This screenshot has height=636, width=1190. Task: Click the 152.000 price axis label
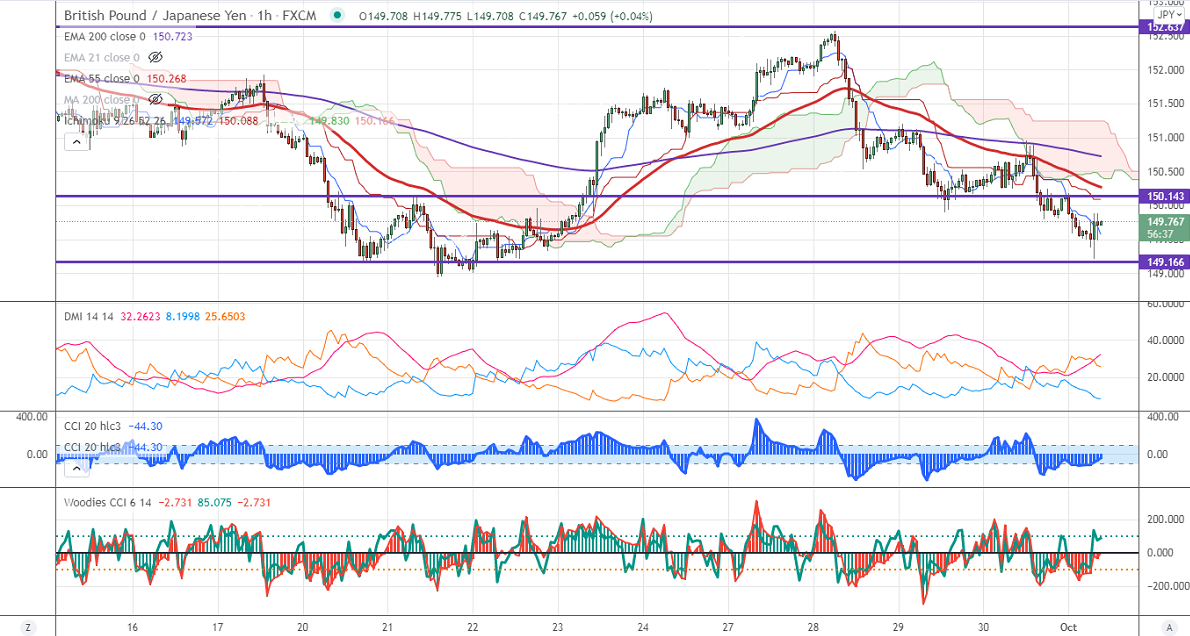click(x=1166, y=70)
